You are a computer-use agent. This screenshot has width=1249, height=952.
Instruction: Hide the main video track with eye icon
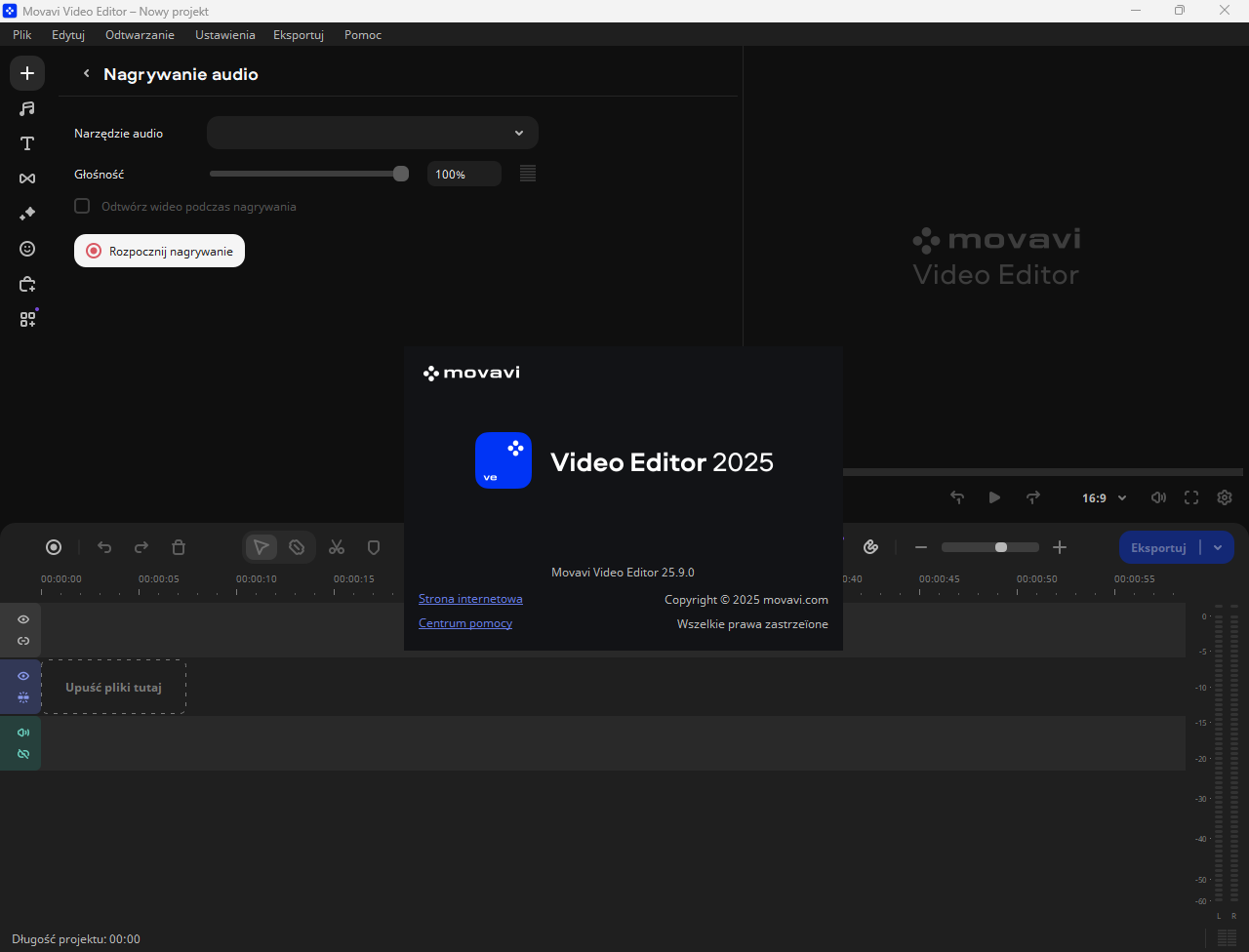[x=23, y=676]
